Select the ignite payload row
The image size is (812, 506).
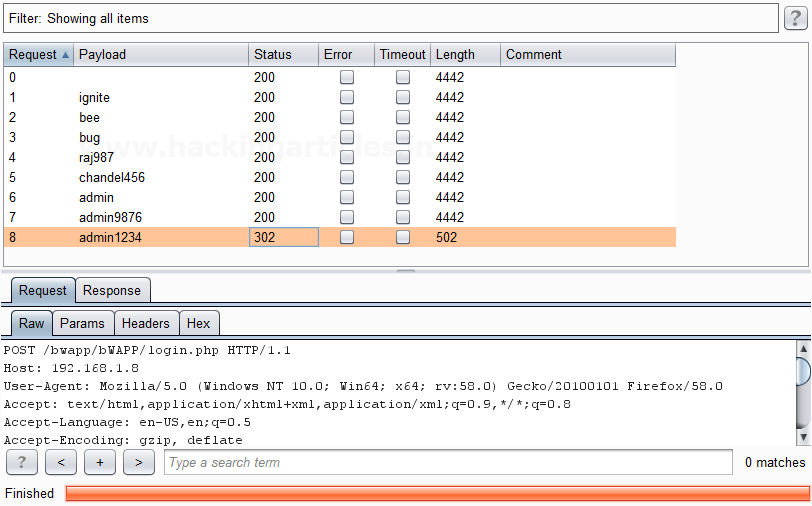[340, 97]
